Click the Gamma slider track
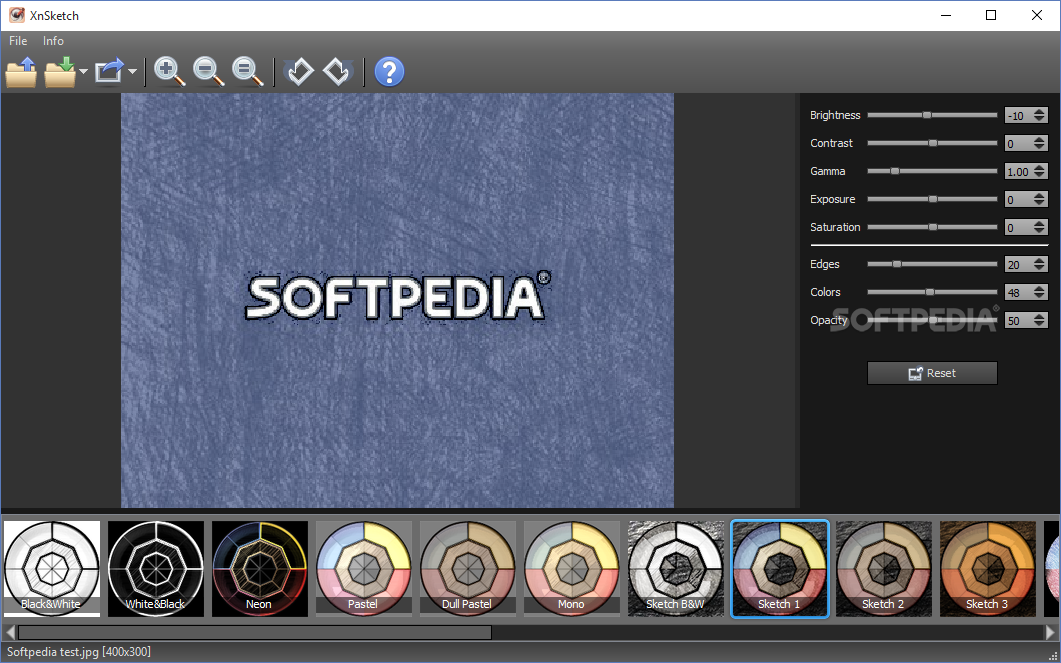 (x=932, y=171)
